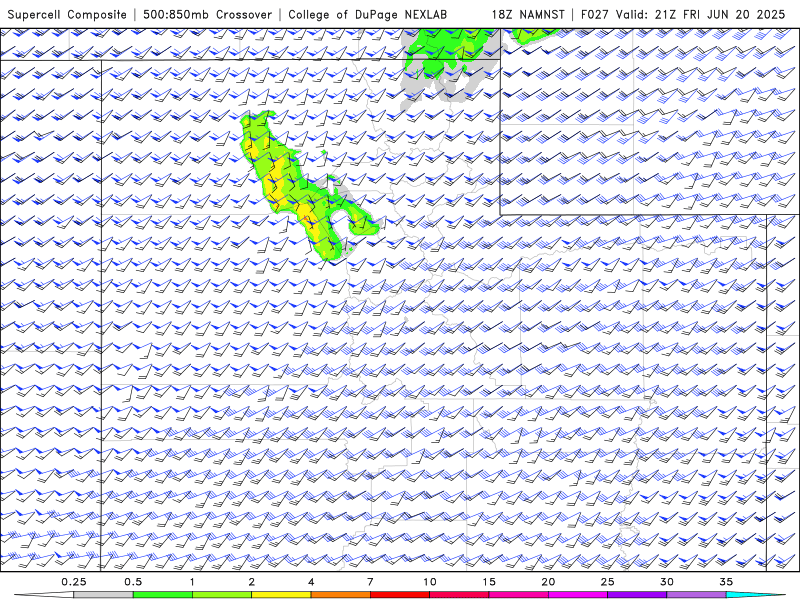800x600 pixels.
Task: Click the '20' legend value
Action: click(x=548, y=582)
